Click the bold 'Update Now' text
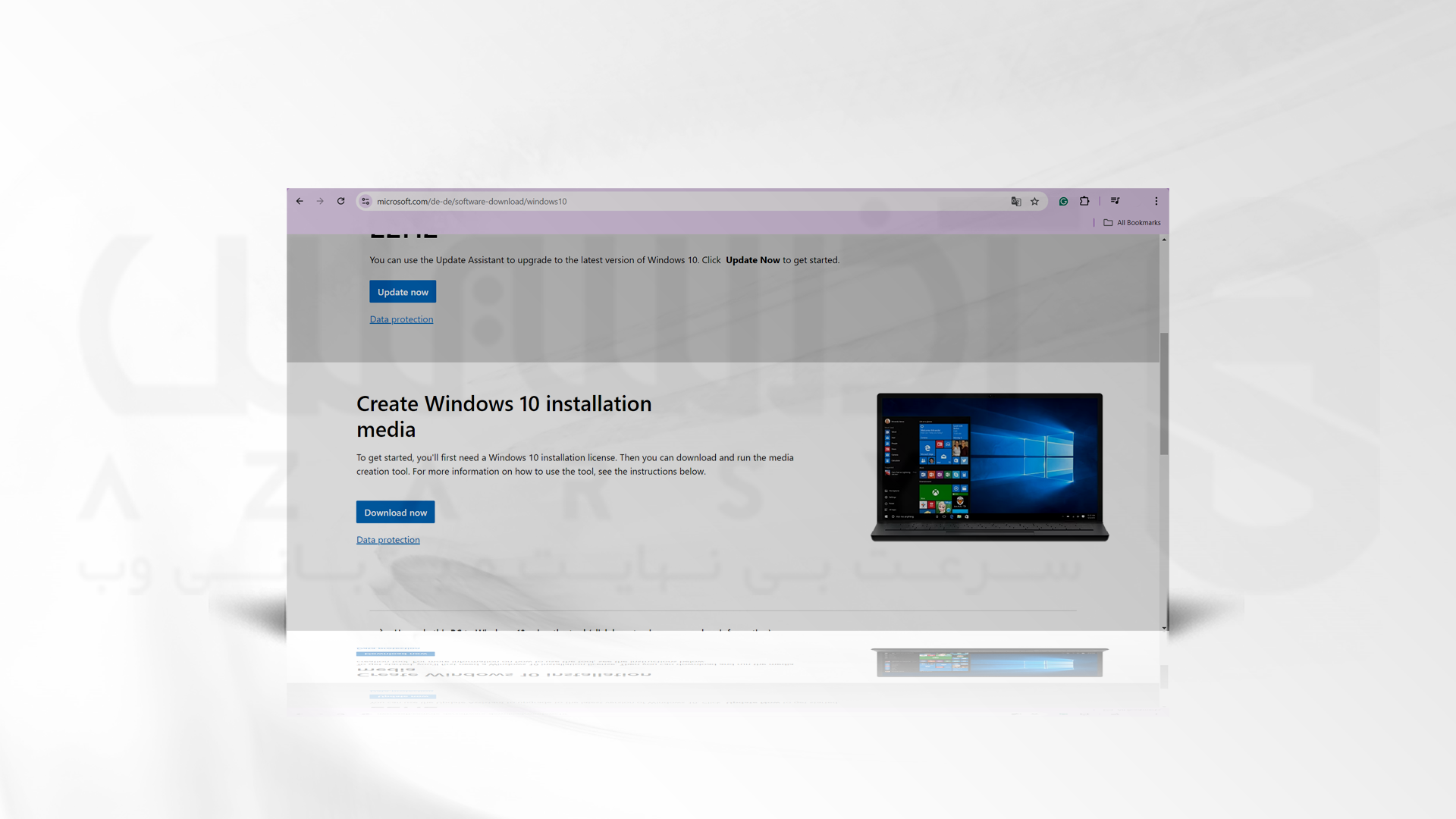 point(752,260)
